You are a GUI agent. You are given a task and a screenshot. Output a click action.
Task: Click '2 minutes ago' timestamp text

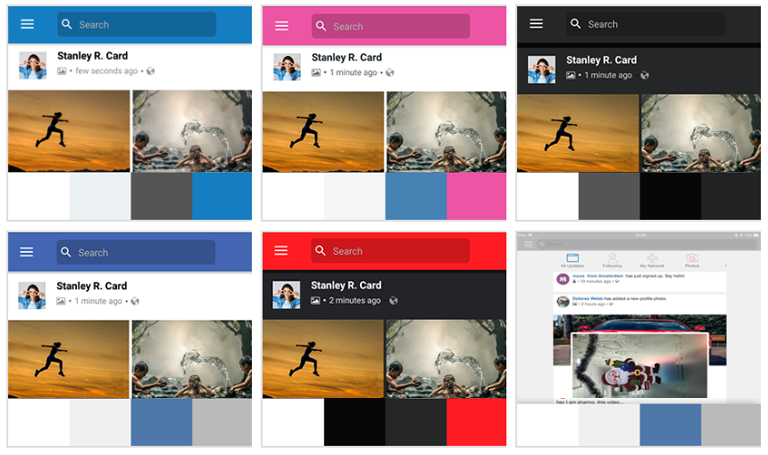point(355,300)
